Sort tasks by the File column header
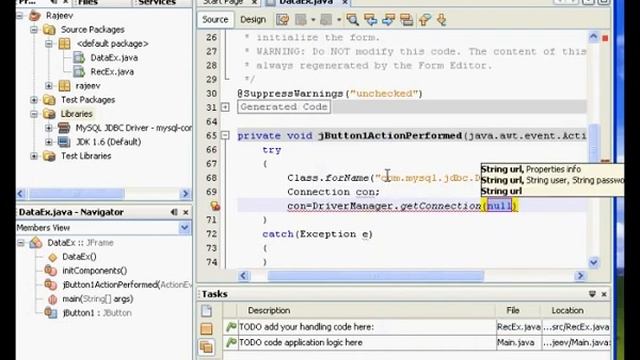Image resolution: width=640 pixels, height=360 pixels. [518, 311]
